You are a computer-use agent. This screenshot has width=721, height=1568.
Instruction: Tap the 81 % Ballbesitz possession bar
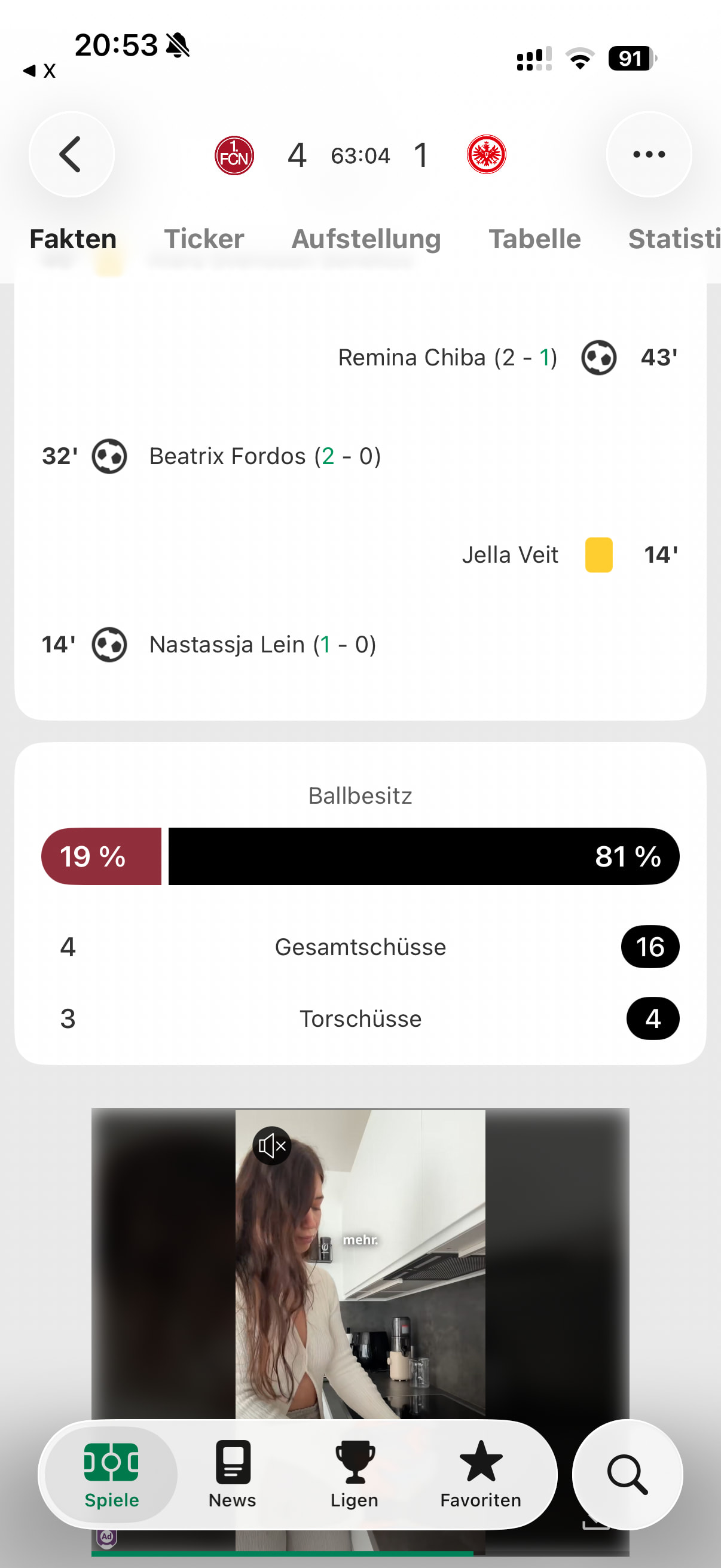423,856
